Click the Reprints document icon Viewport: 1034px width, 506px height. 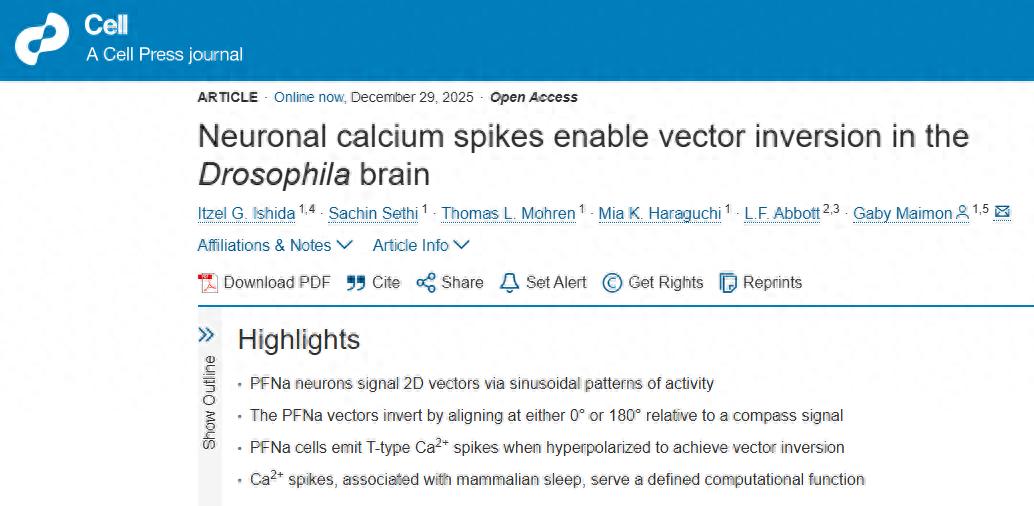click(728, 283)
